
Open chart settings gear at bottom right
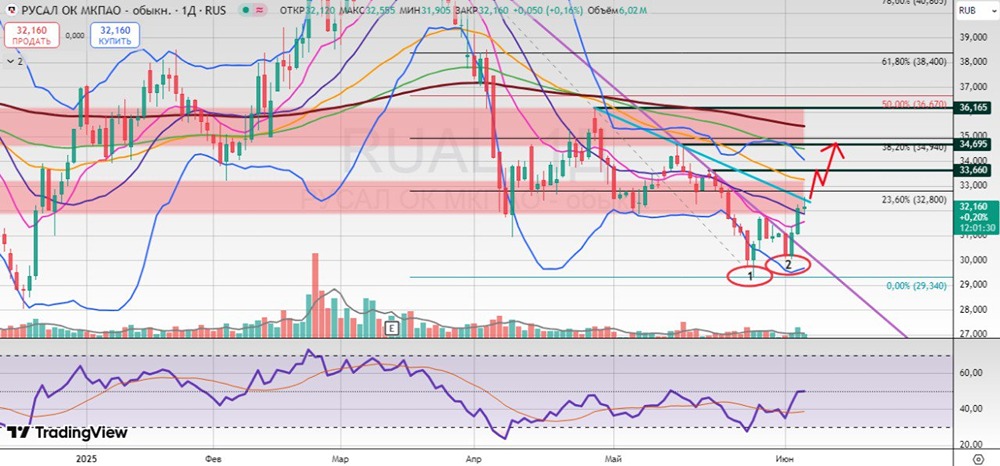click(978, 458)
